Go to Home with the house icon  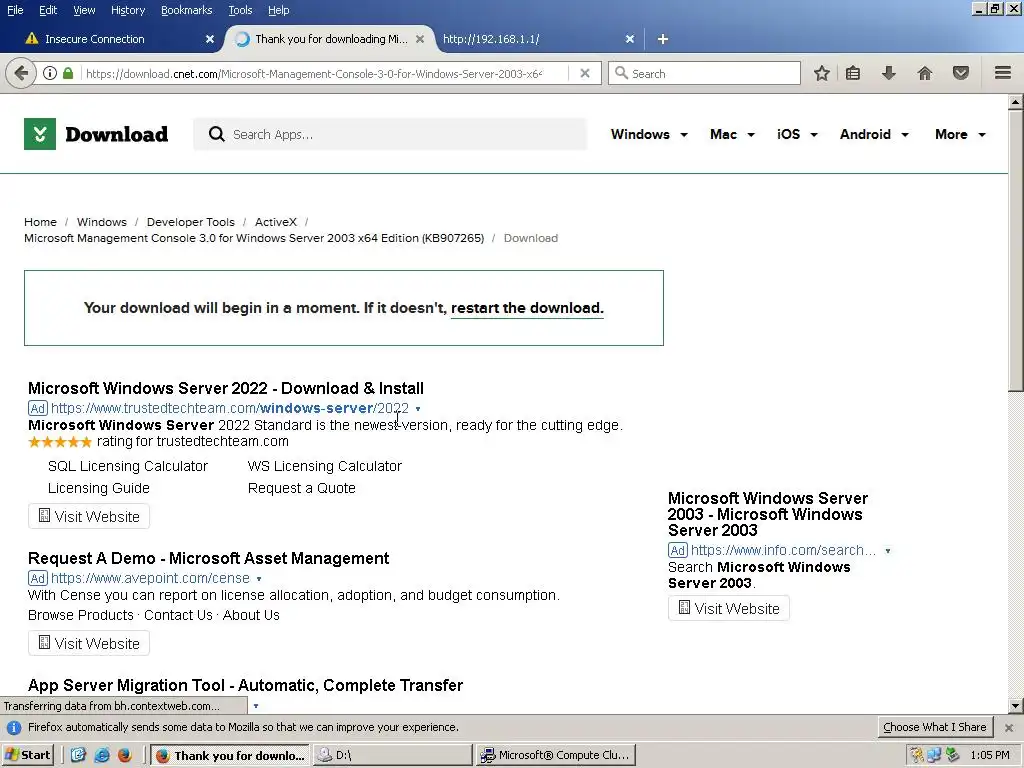coord(925,73)
